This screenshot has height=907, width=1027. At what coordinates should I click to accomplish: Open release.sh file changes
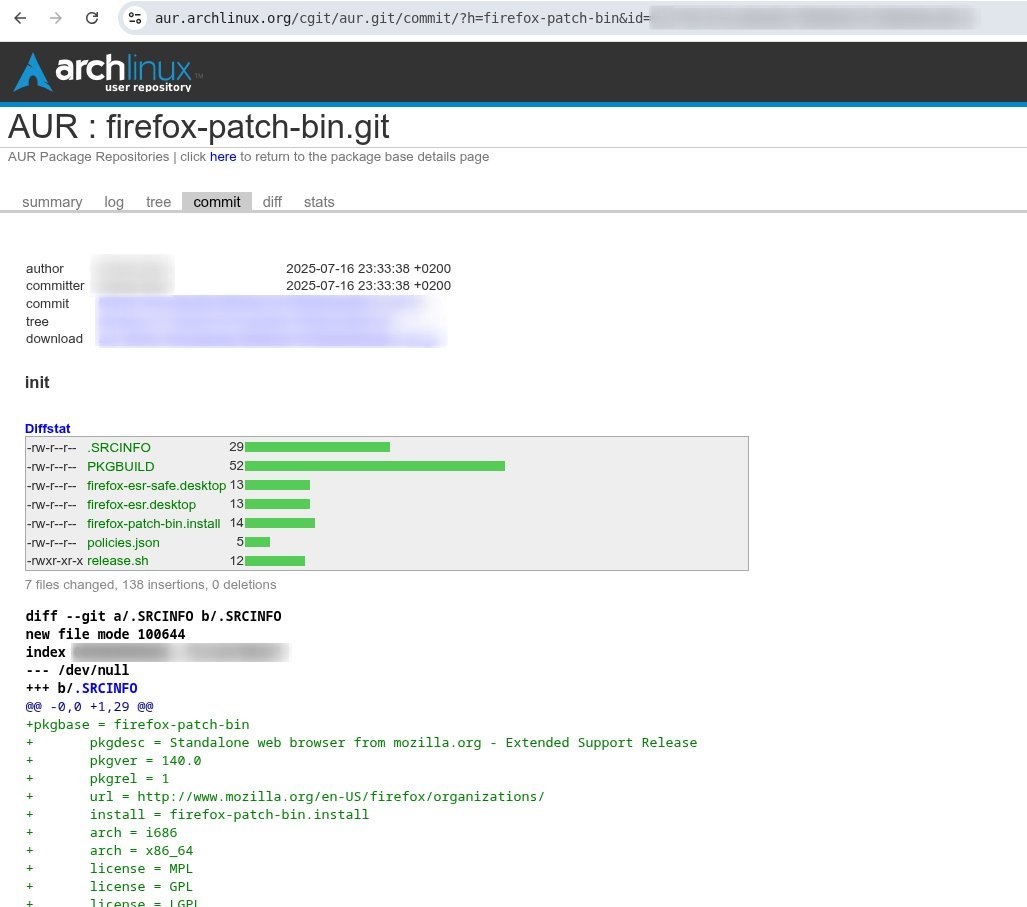coord(118,561)
